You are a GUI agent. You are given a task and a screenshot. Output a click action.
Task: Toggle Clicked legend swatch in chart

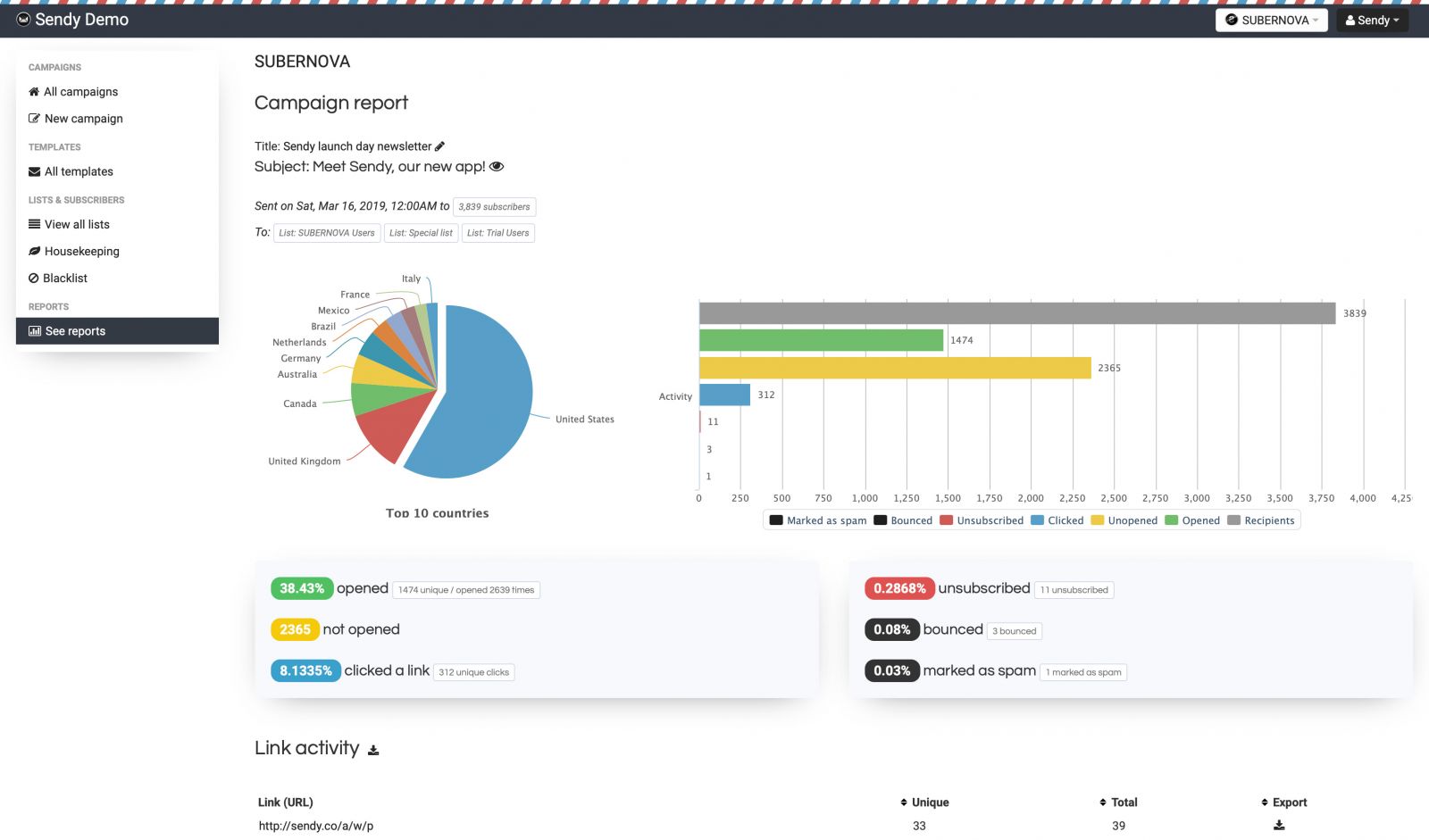coord(1037,520)
